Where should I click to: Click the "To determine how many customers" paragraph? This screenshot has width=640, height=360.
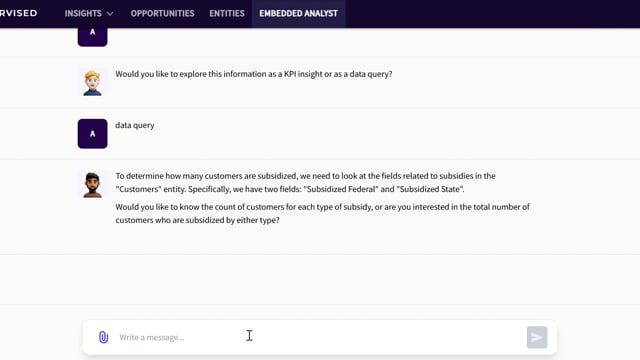tap(305, 182)
